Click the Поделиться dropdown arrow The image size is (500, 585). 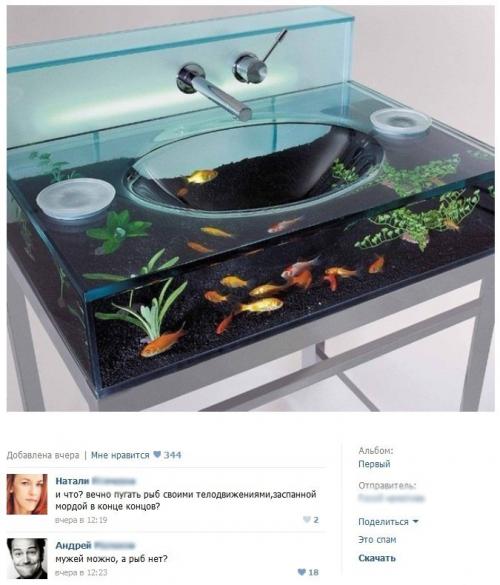tap(415, 521)
